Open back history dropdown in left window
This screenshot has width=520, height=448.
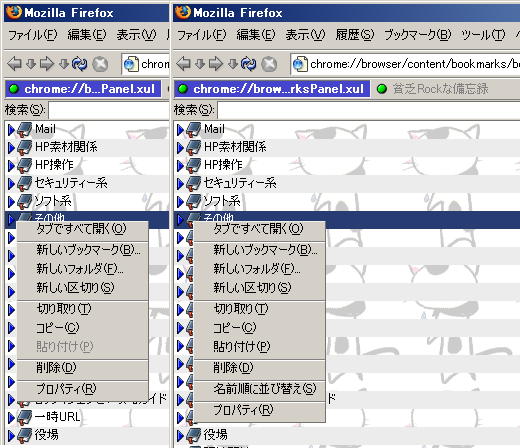tap(31, 64)
